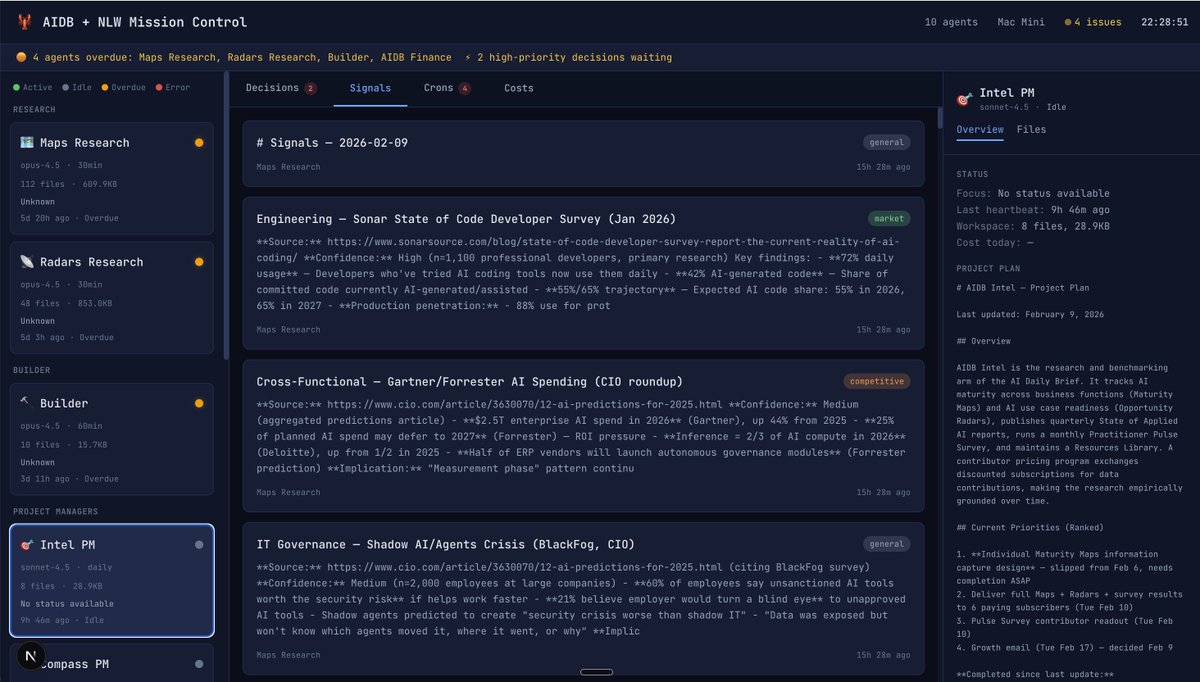Click the yellow dot beside 4 issues
This screenshot has height=682, width=1200.
click(1068, 22)
